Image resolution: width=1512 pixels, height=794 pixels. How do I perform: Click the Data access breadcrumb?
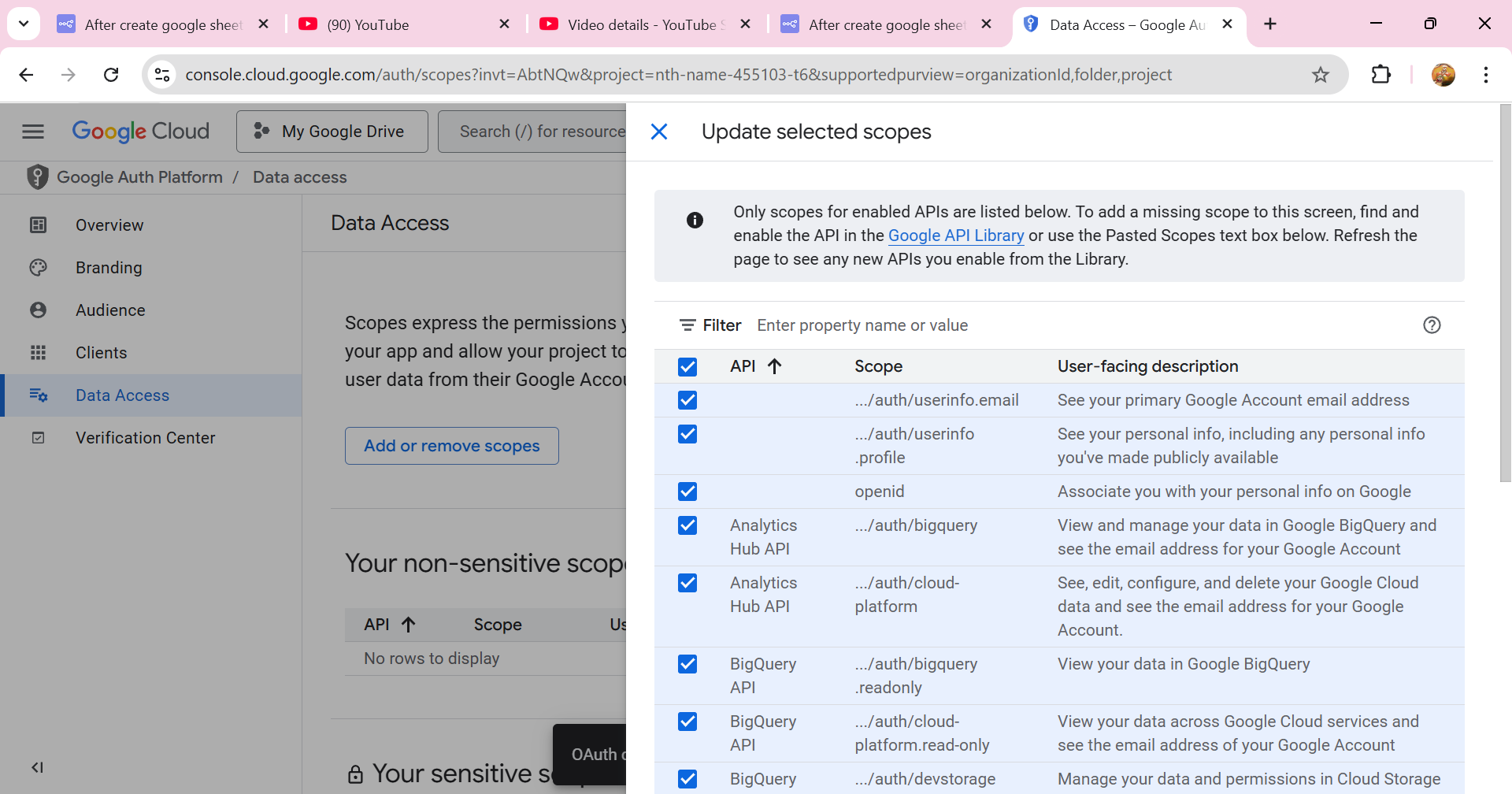tap(299, 177)
